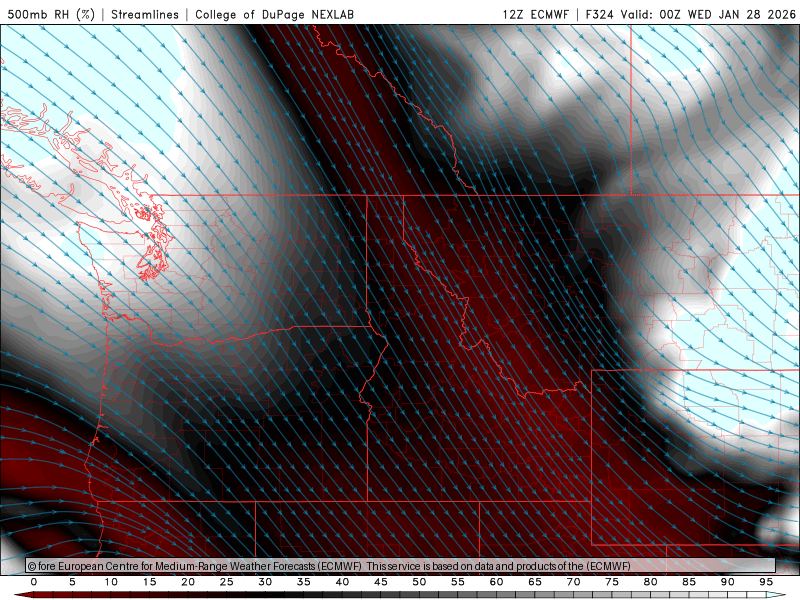Click the ECMWF copyright notice banner

tap(401, 565)
